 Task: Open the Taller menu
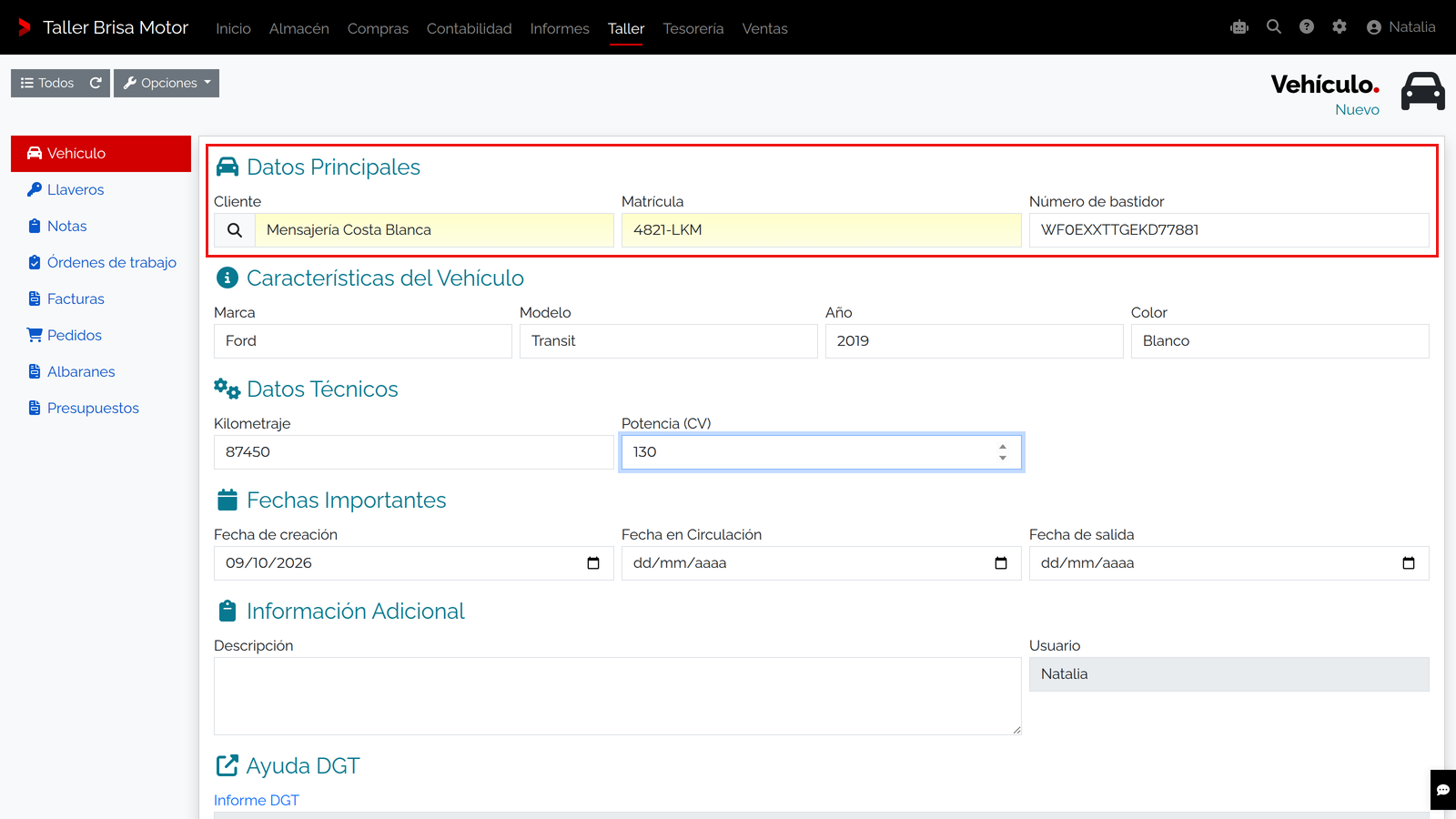(626, 28)
